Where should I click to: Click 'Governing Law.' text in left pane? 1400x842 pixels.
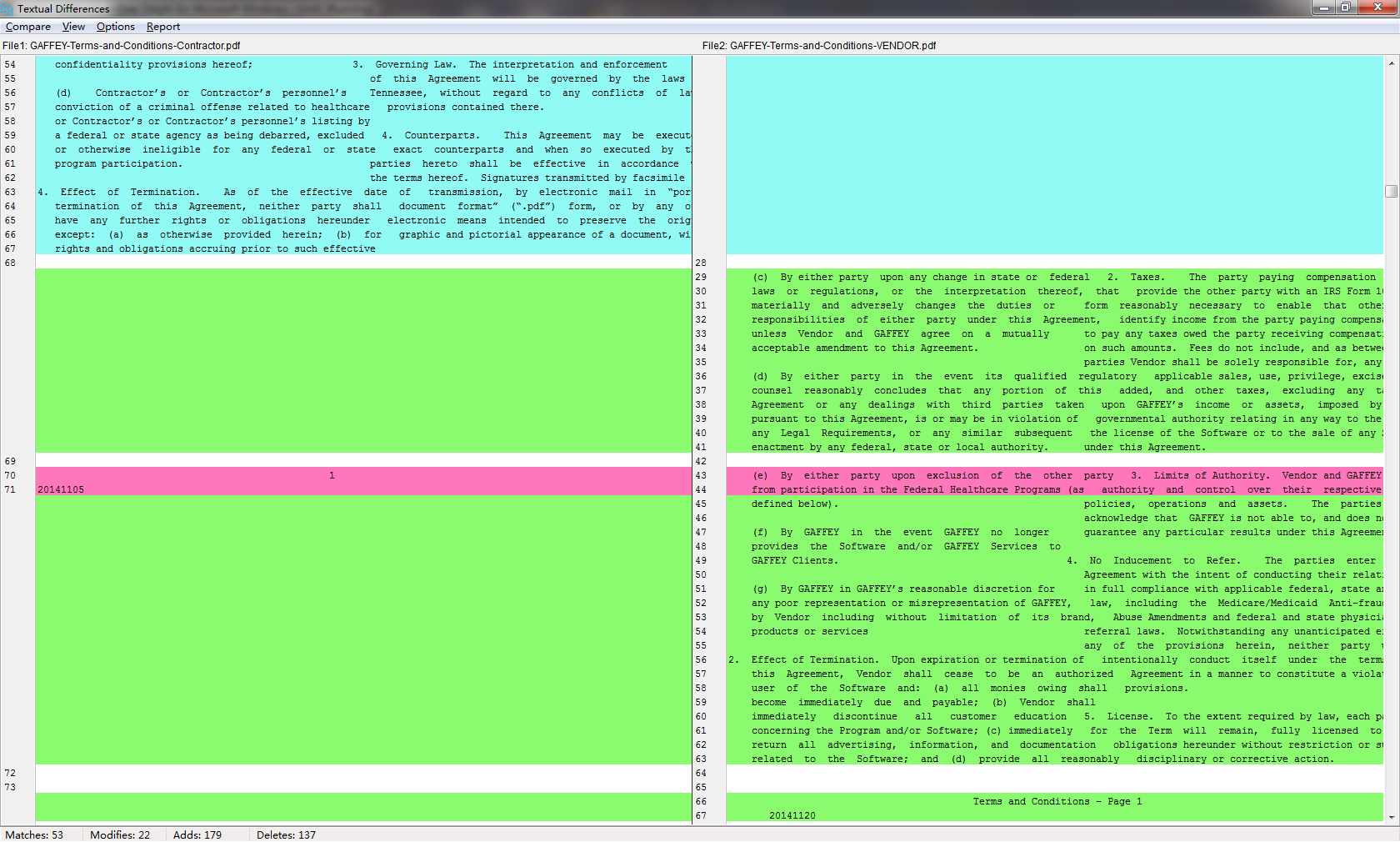(x=415, y=64)
